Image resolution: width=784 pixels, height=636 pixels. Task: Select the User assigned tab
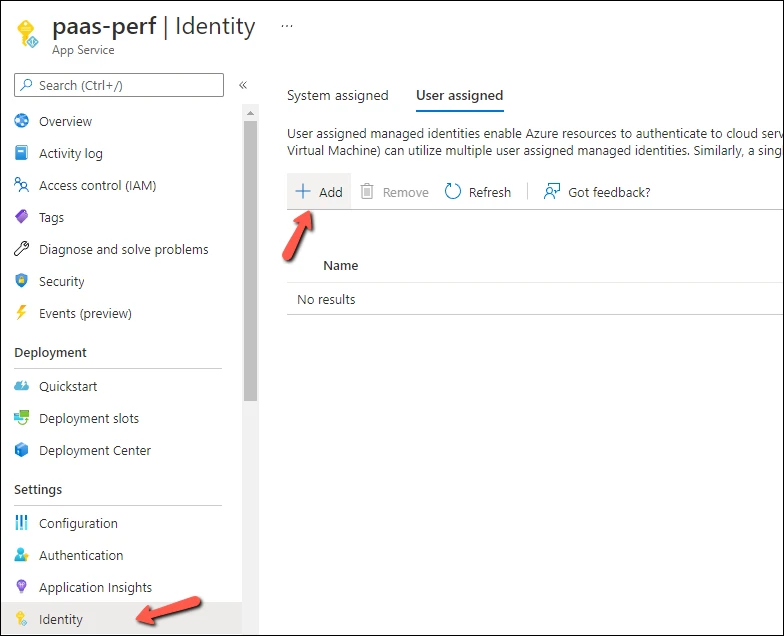pos(460,96)
